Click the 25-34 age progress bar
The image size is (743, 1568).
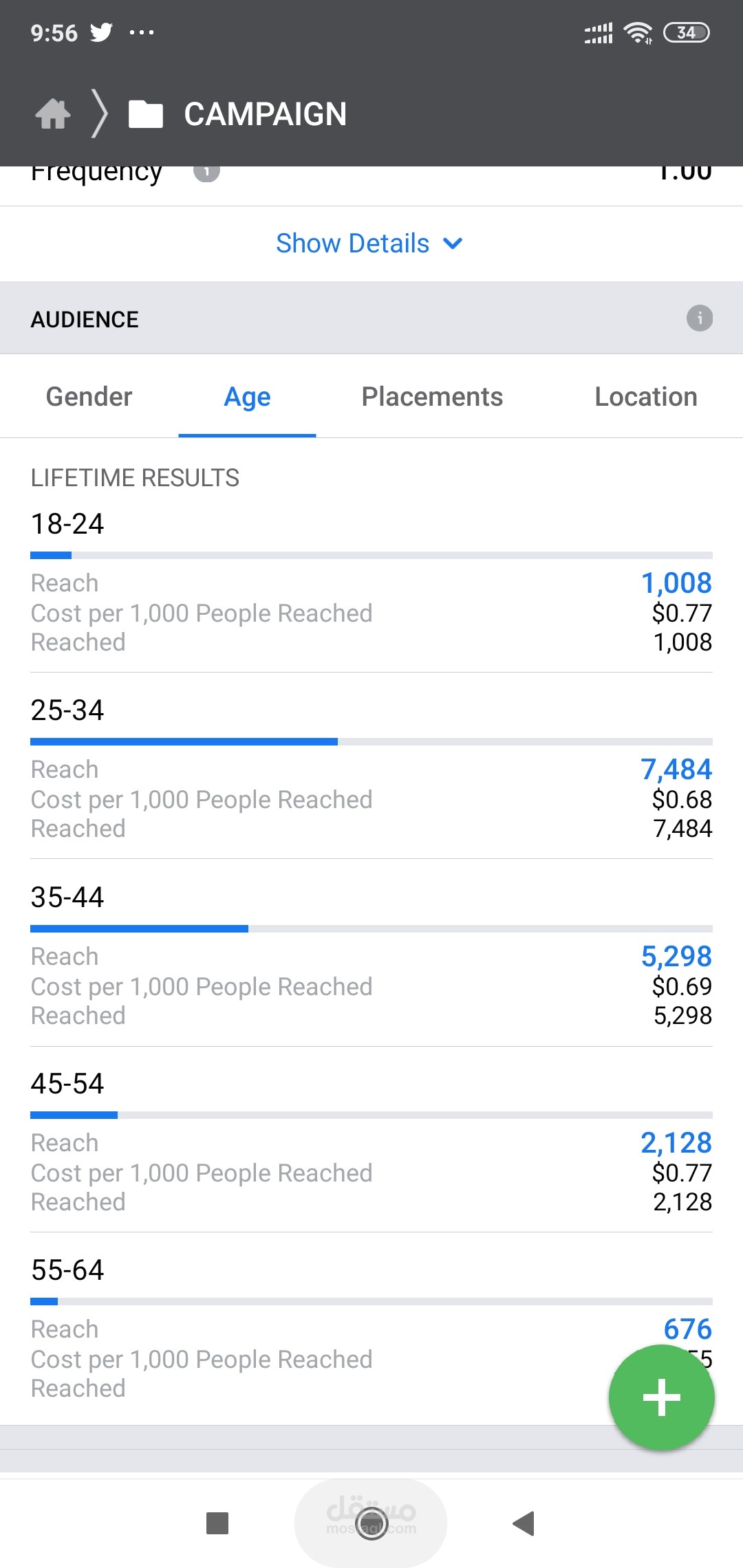[x=371, y=742]
